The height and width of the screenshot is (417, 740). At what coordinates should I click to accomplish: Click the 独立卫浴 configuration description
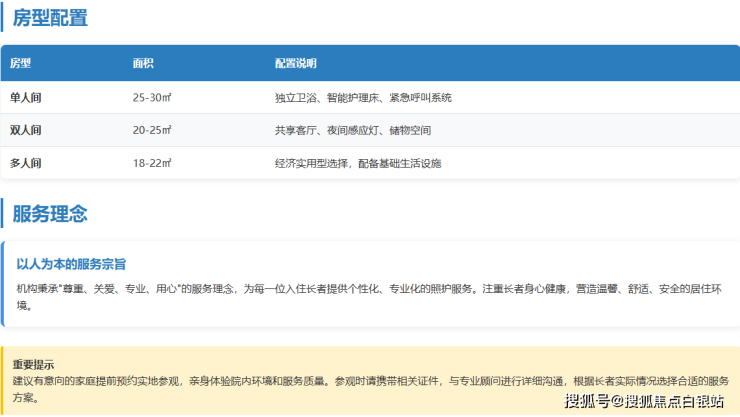click(x=363, y=98)
